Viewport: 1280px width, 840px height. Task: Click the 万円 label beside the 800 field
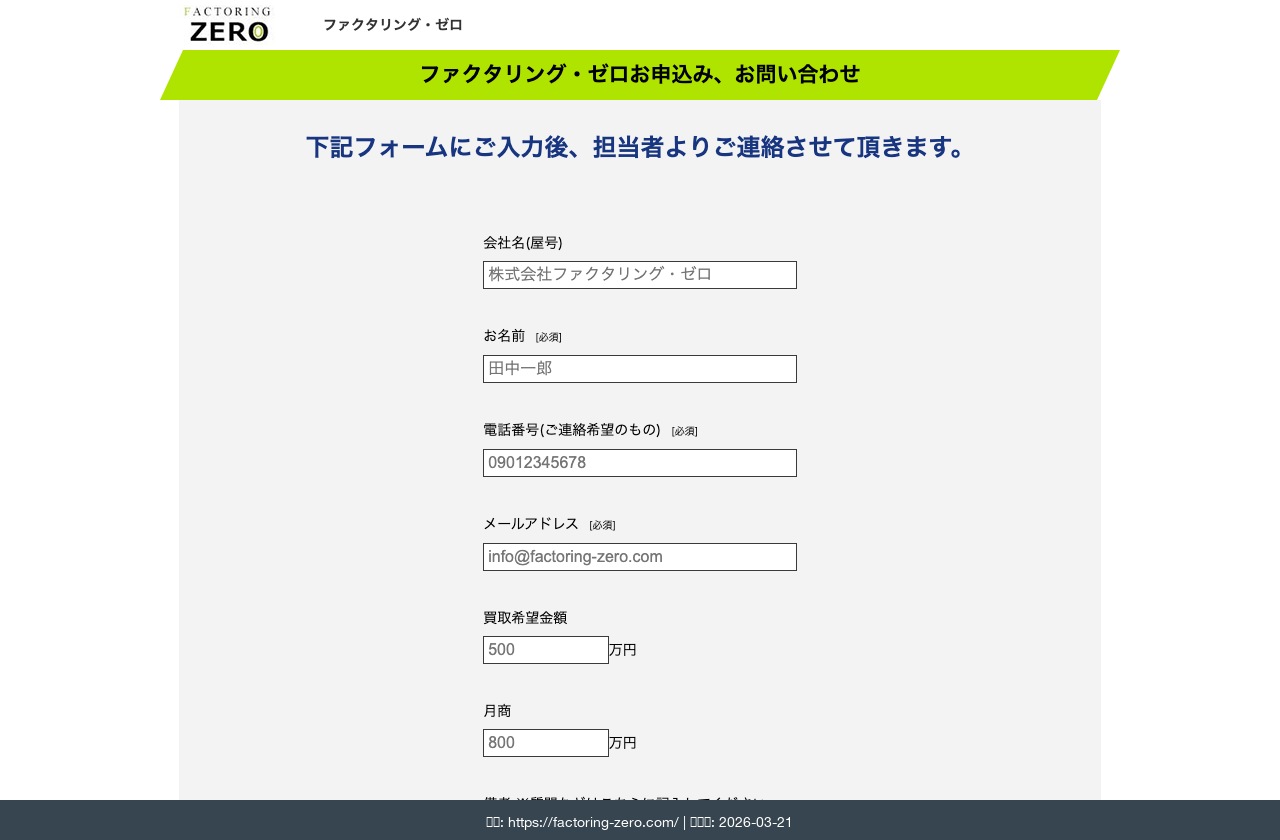point(624,742)
